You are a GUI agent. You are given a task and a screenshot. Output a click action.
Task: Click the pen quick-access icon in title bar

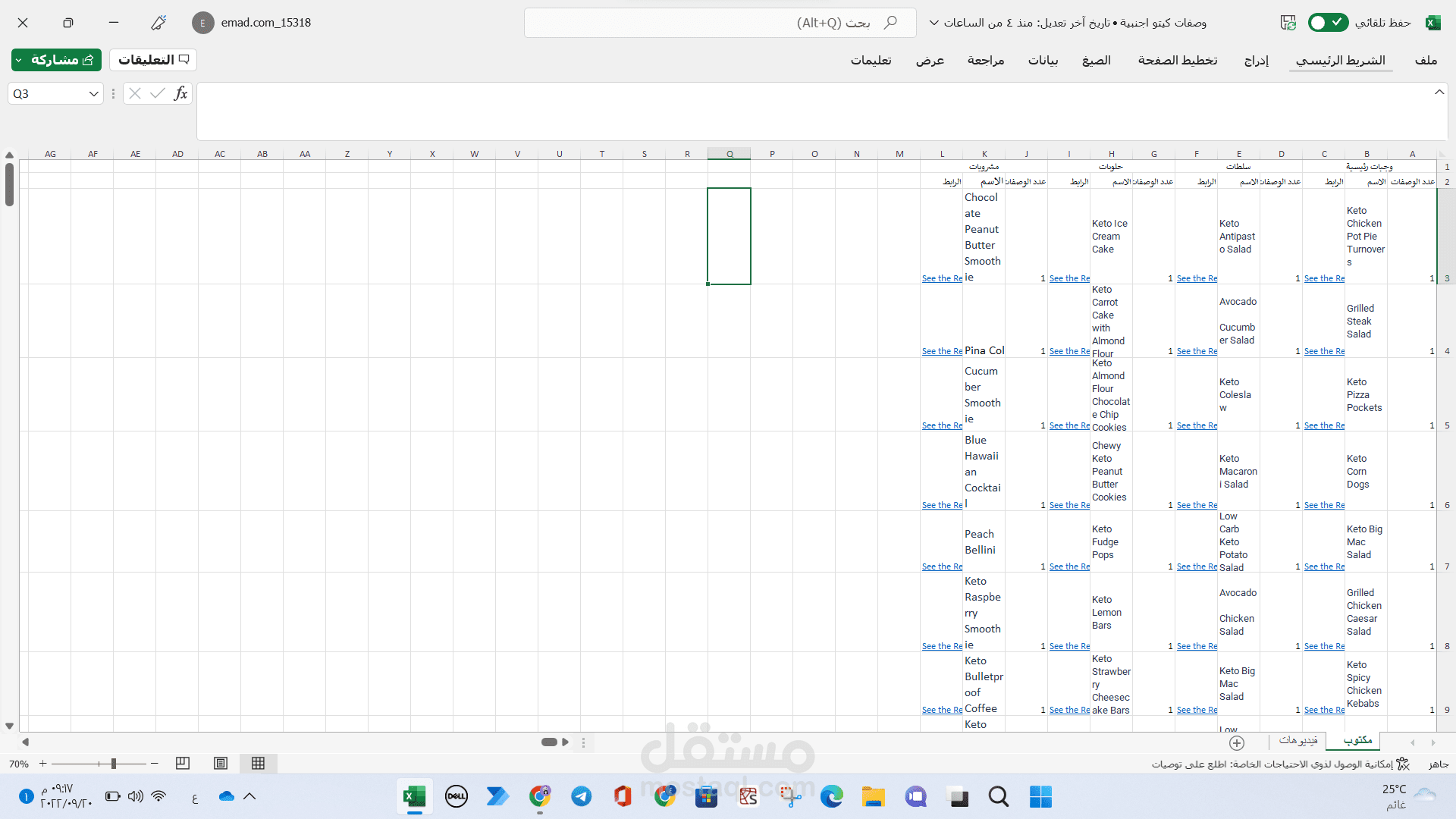coord(158,23)
